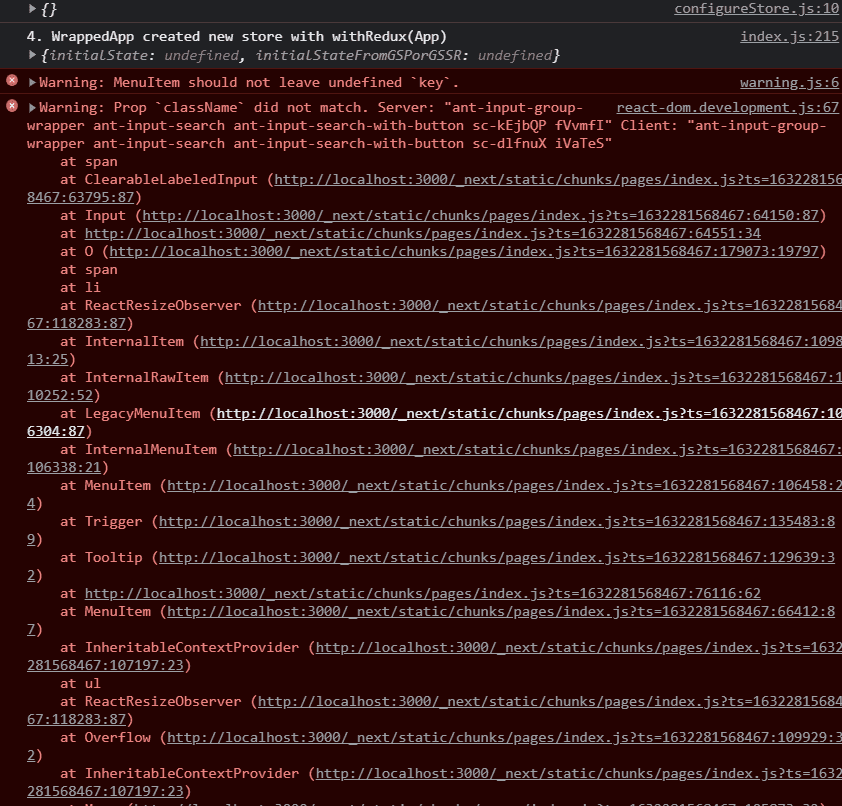Open anonymous stack link 64551:34
Image resolution: width=842 pixels, height=806 pixels.
point(423,234)
